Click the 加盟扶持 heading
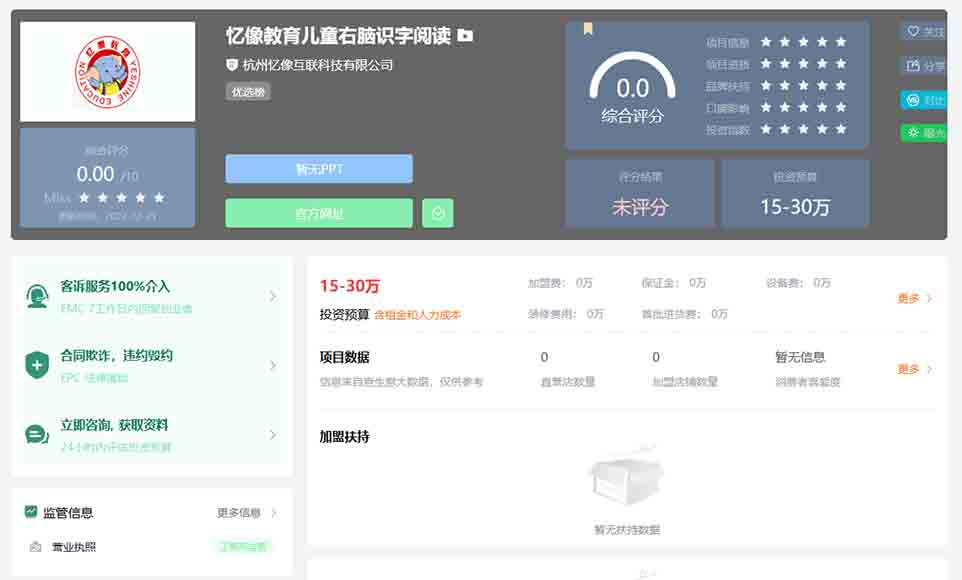The width and height of the screenshot is (962, 580). pos(344,437)
